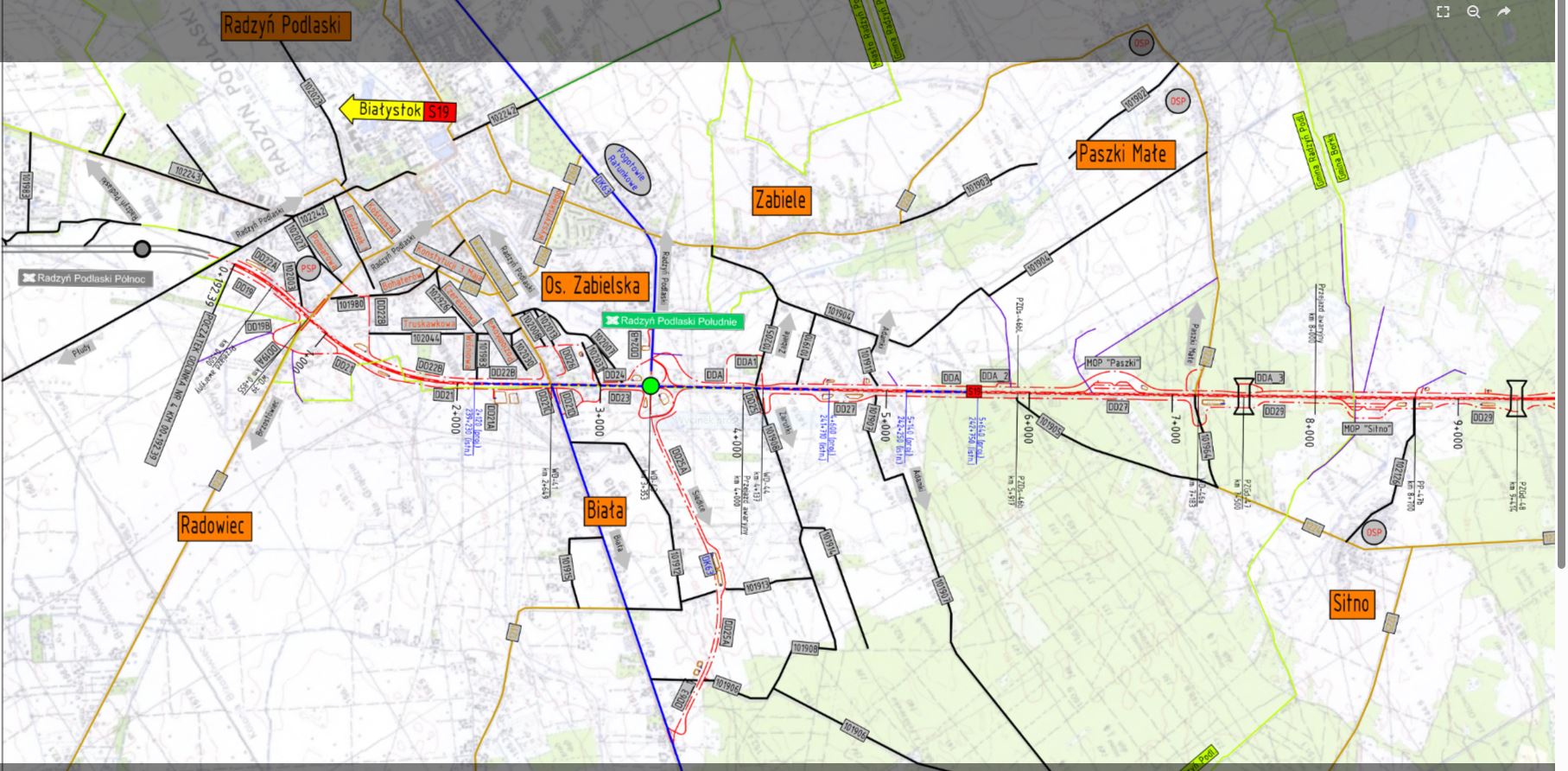The width and height of the screenshot is (1568, 771).
Task: Click the DSP circle marker near Sitno
Action: (x=1373, y=532)
